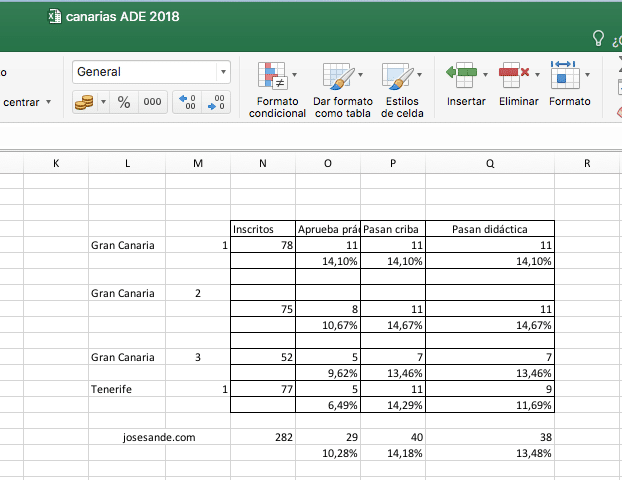Apply percent style with % button
This screenshot has width=622, height=480.
click(124, 102)
